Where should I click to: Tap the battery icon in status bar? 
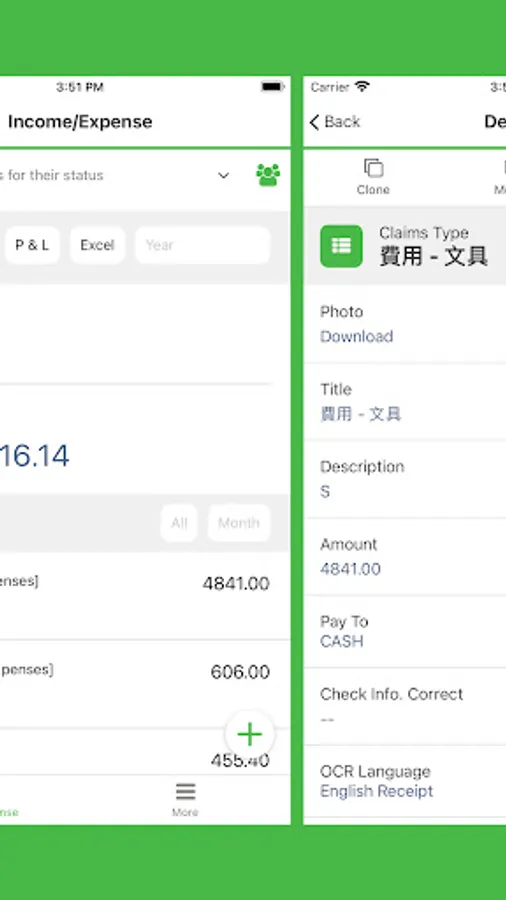coord(273,87)
